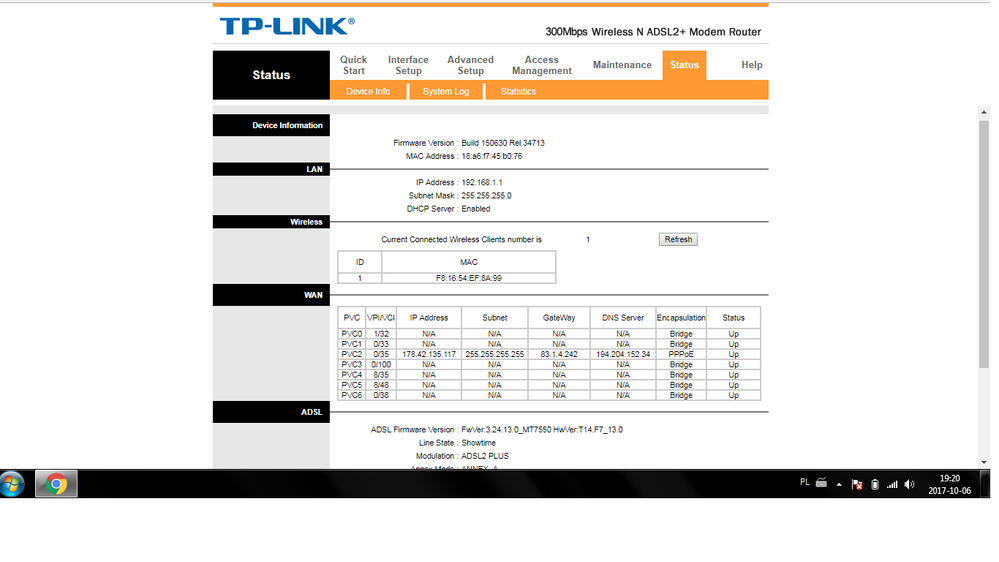The image size is (999, 562).
Task: Show hidden tray icons arrow
Action: pyautogui.click(x=839, y=484)
